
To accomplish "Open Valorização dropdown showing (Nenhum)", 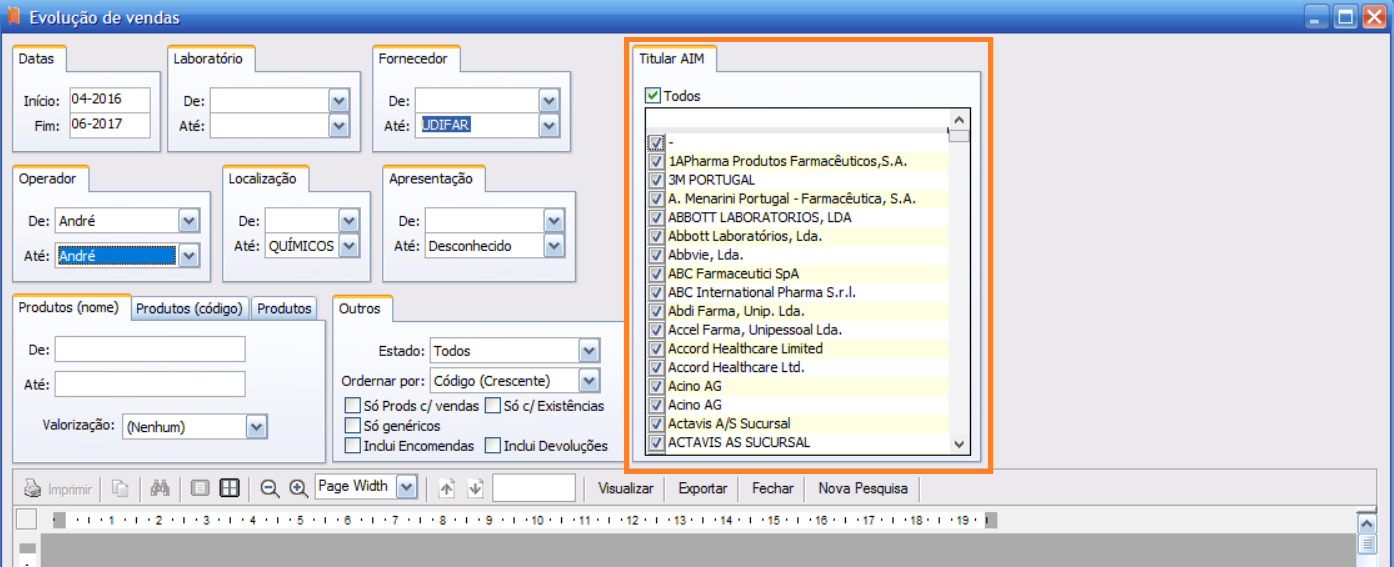I will (257, 427).
